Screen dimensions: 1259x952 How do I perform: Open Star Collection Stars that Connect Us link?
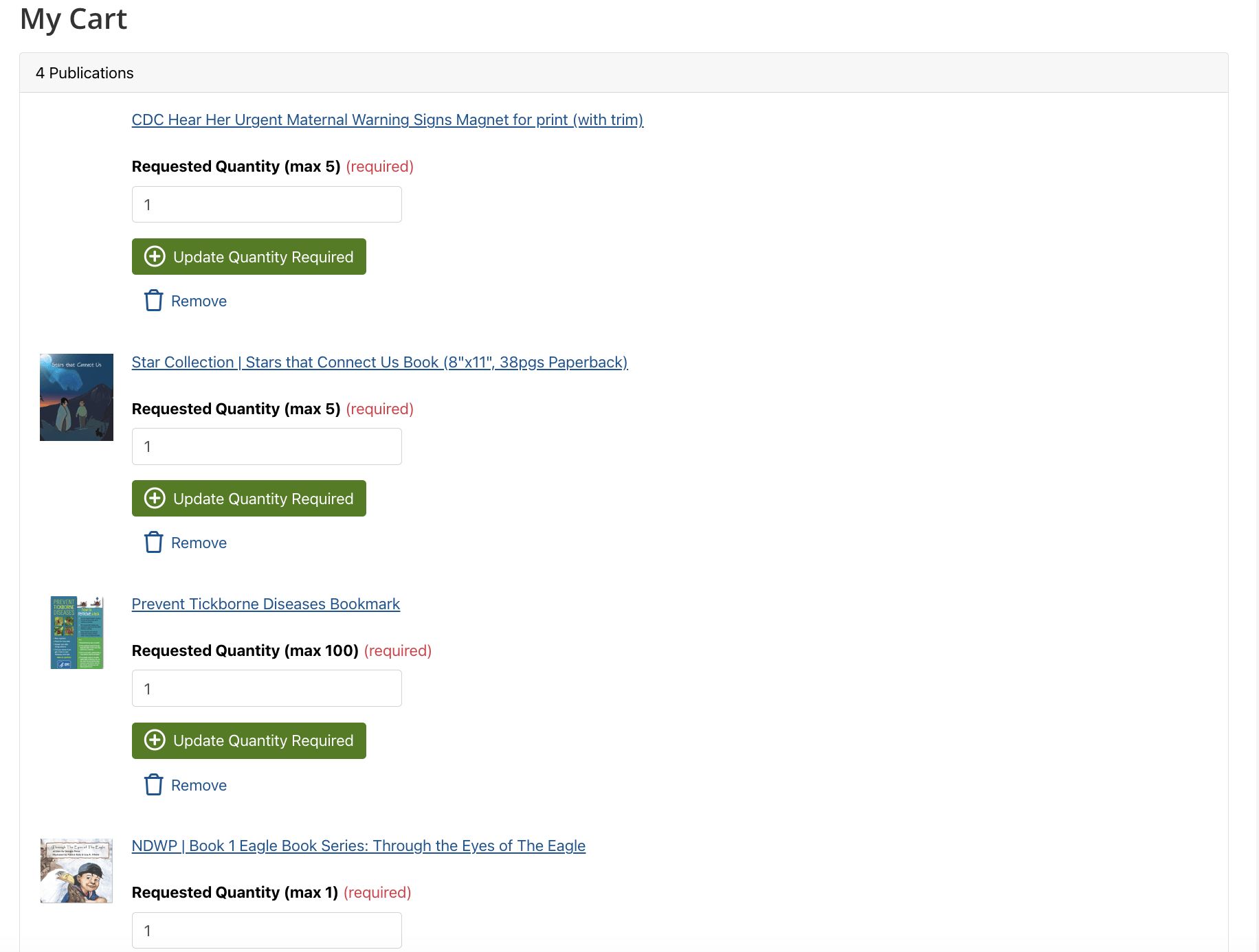coord(379,363)
